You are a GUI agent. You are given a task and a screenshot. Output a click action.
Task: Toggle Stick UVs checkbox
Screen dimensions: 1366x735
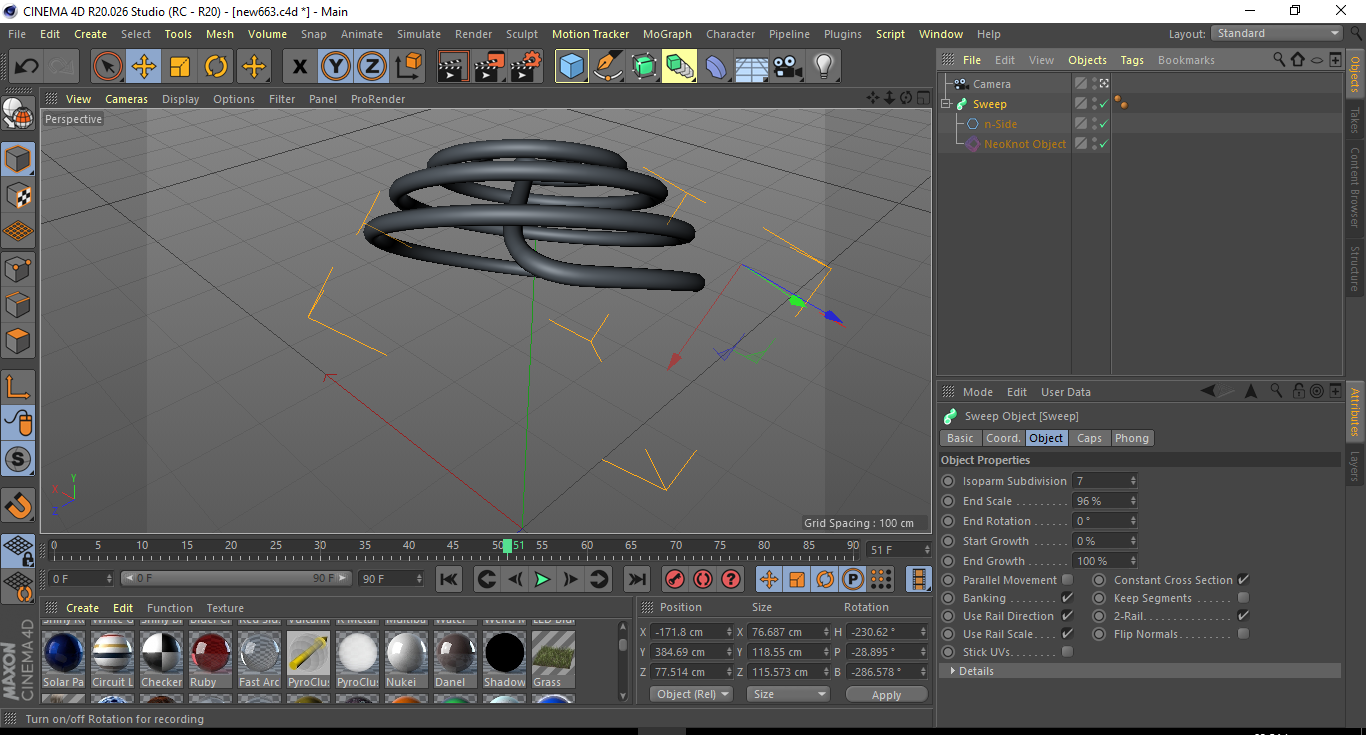pos(1067,652)
